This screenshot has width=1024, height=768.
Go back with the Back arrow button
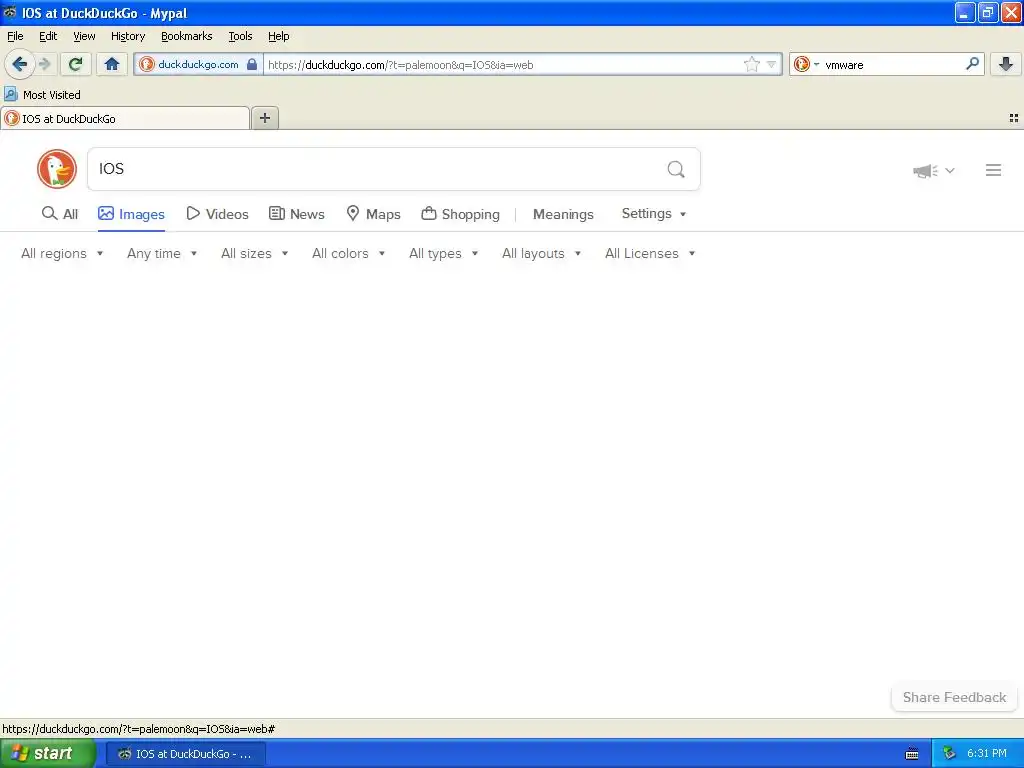click(x=19, y=64)
